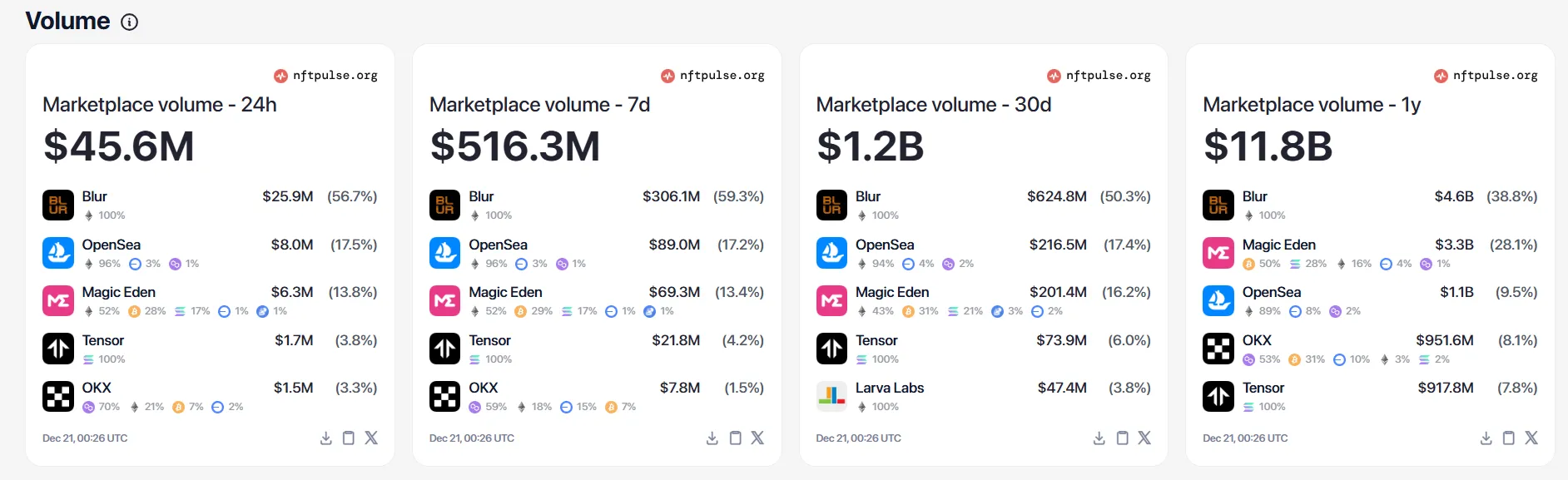Download the 1y marketplace volume card
Image resolution: width=1568 pixels, height=480 pixels.
pos(1486,438)
